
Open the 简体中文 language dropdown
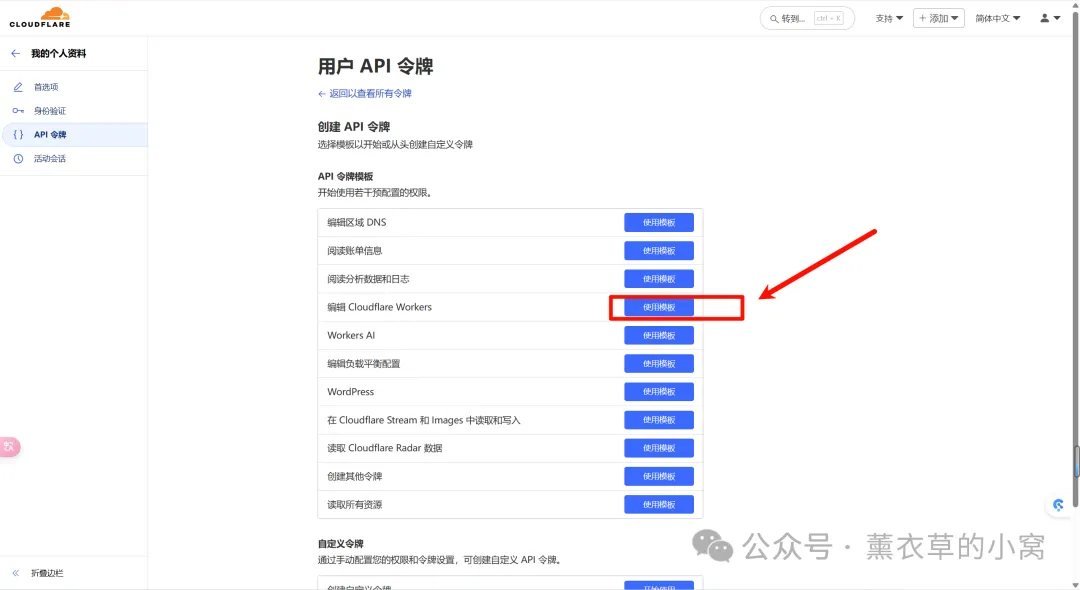pos(998,18)
